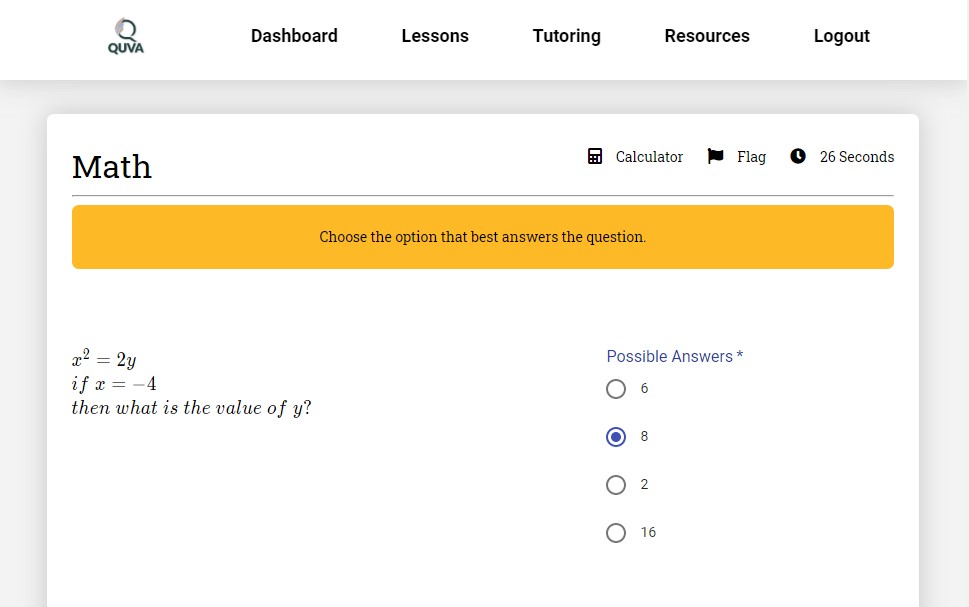
Task: Choose answer option 2
Action: pos(616,485)
